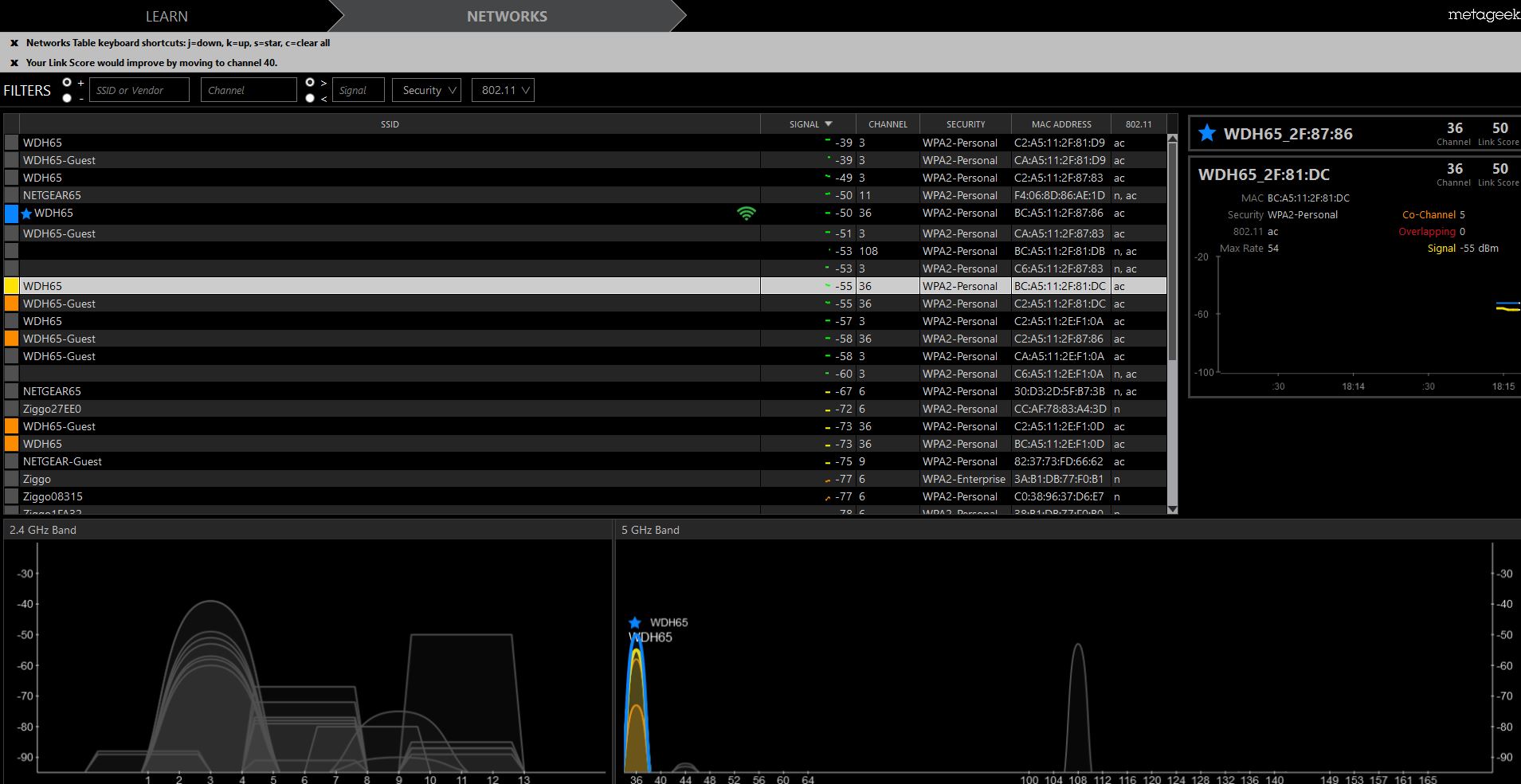Select the less-than signal radio button
The image size is (1521, 784).
[x=310, y=98]
